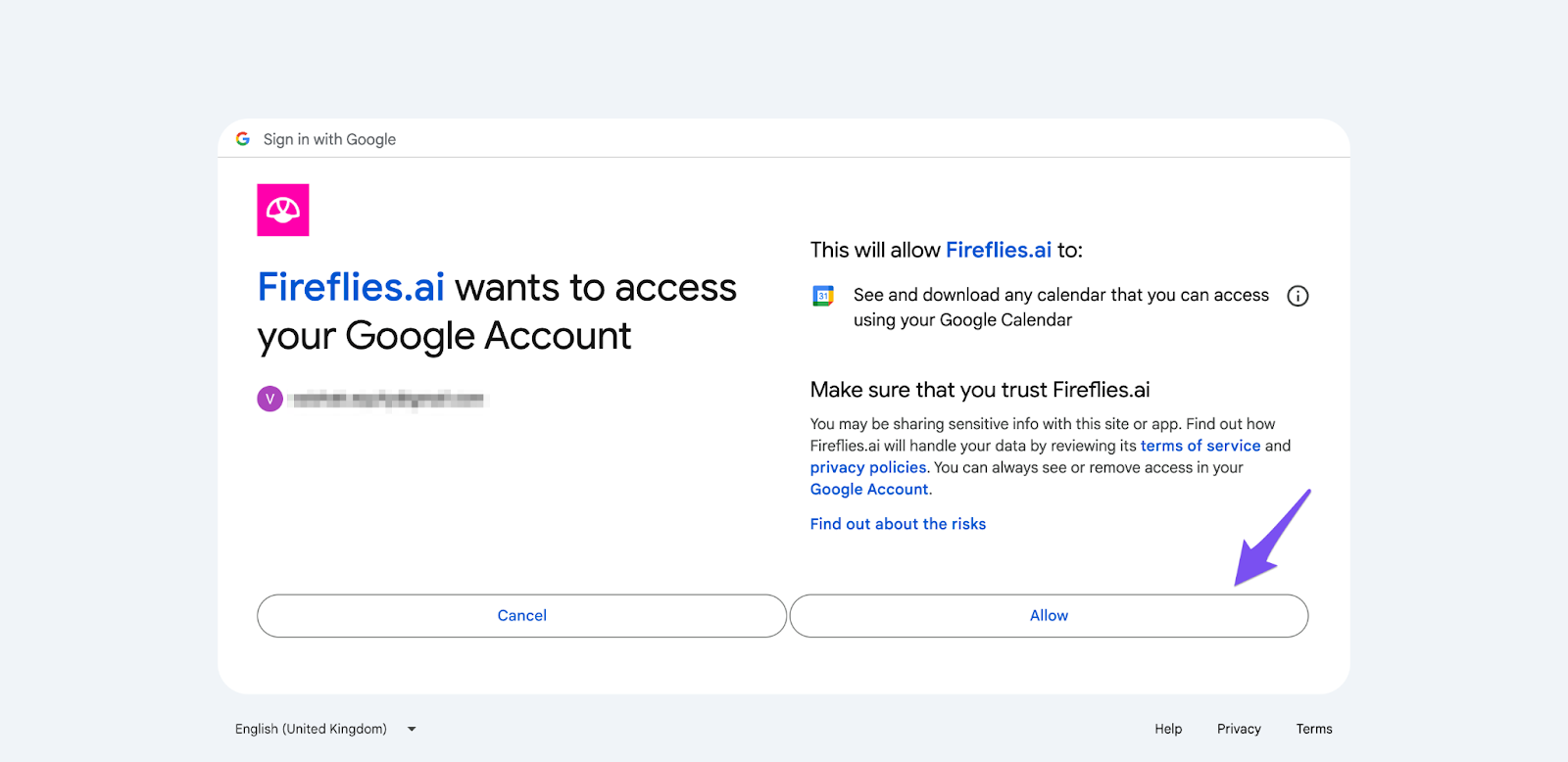Open the privacy policies link
The width and height of the screenshot is (1568, 762).
point(867,467)
